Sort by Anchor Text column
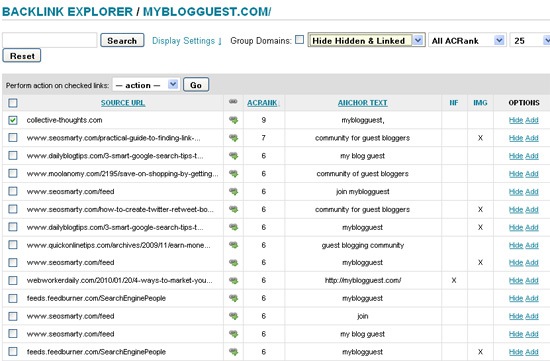Viewport: 550px width, 361px height. (362, 103)
